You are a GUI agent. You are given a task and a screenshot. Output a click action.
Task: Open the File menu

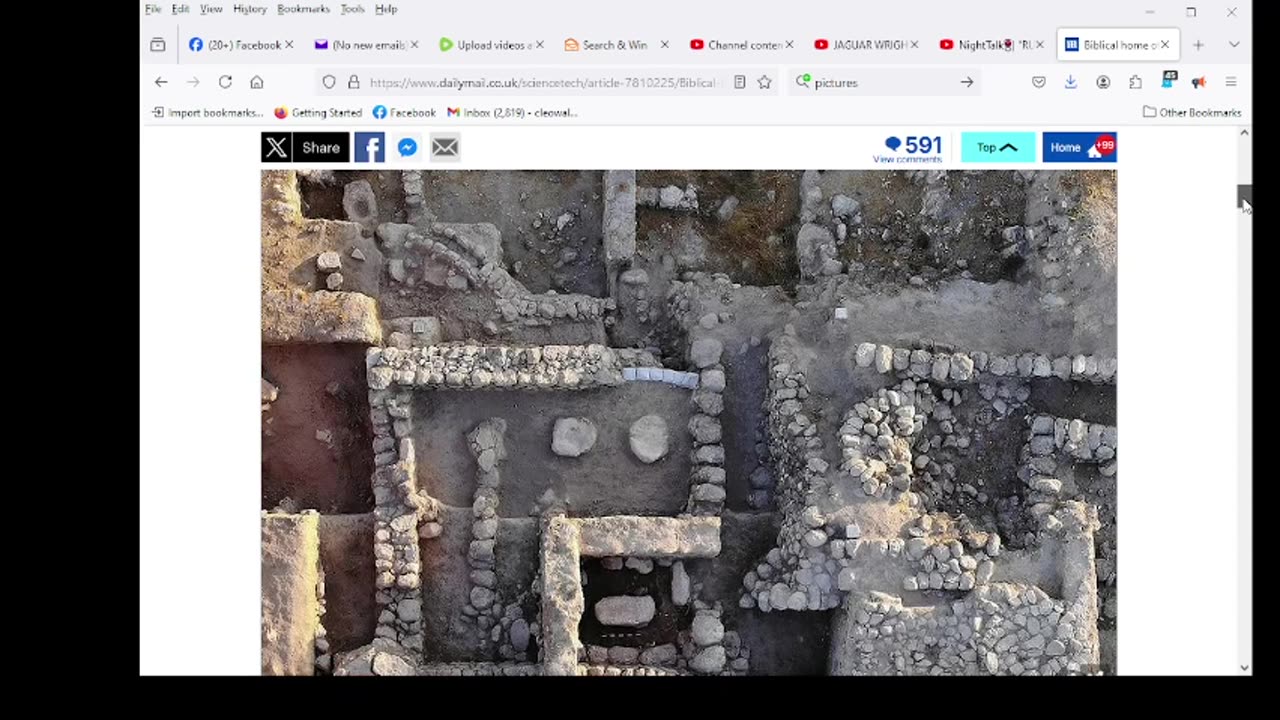153,9
